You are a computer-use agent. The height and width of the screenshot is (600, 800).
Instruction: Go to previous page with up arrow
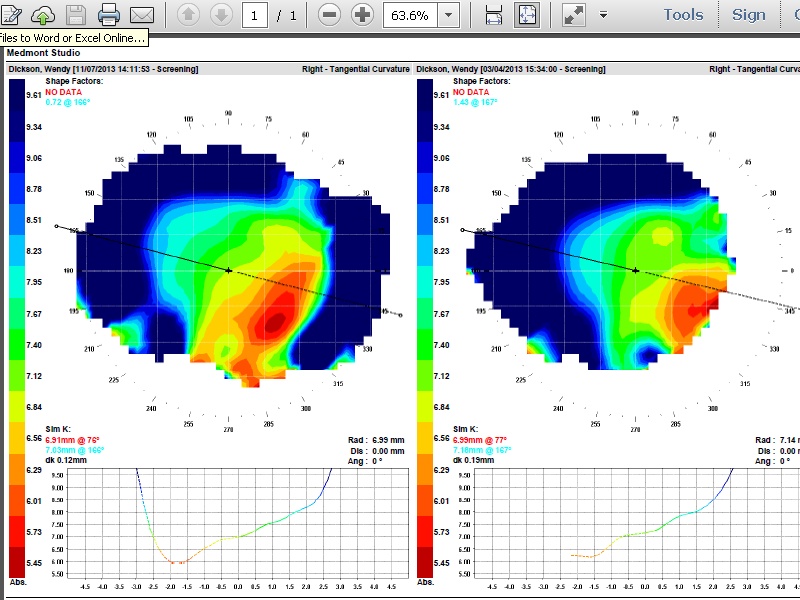pos(189,15)
